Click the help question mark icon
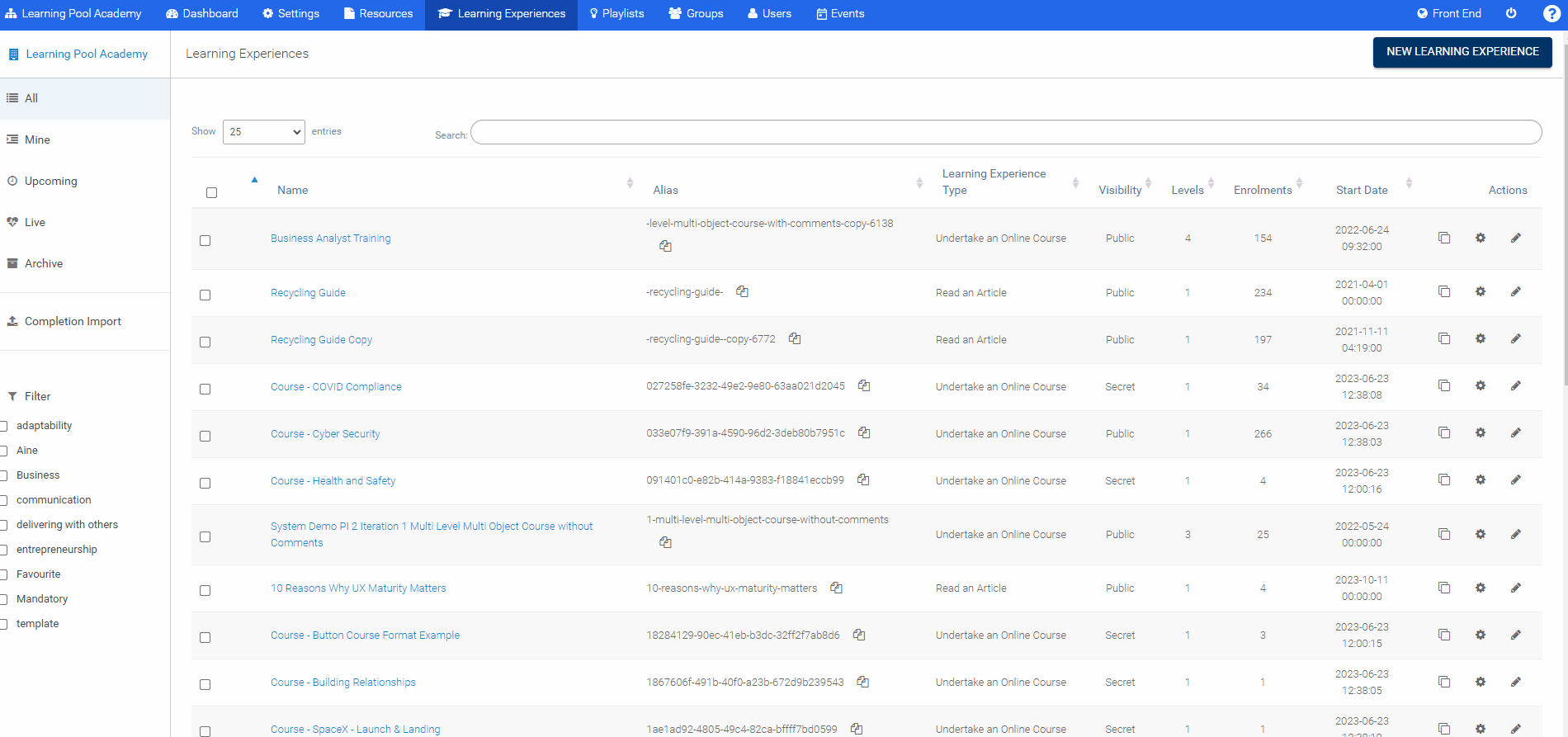1568x737 pixels. (1551, 14)
